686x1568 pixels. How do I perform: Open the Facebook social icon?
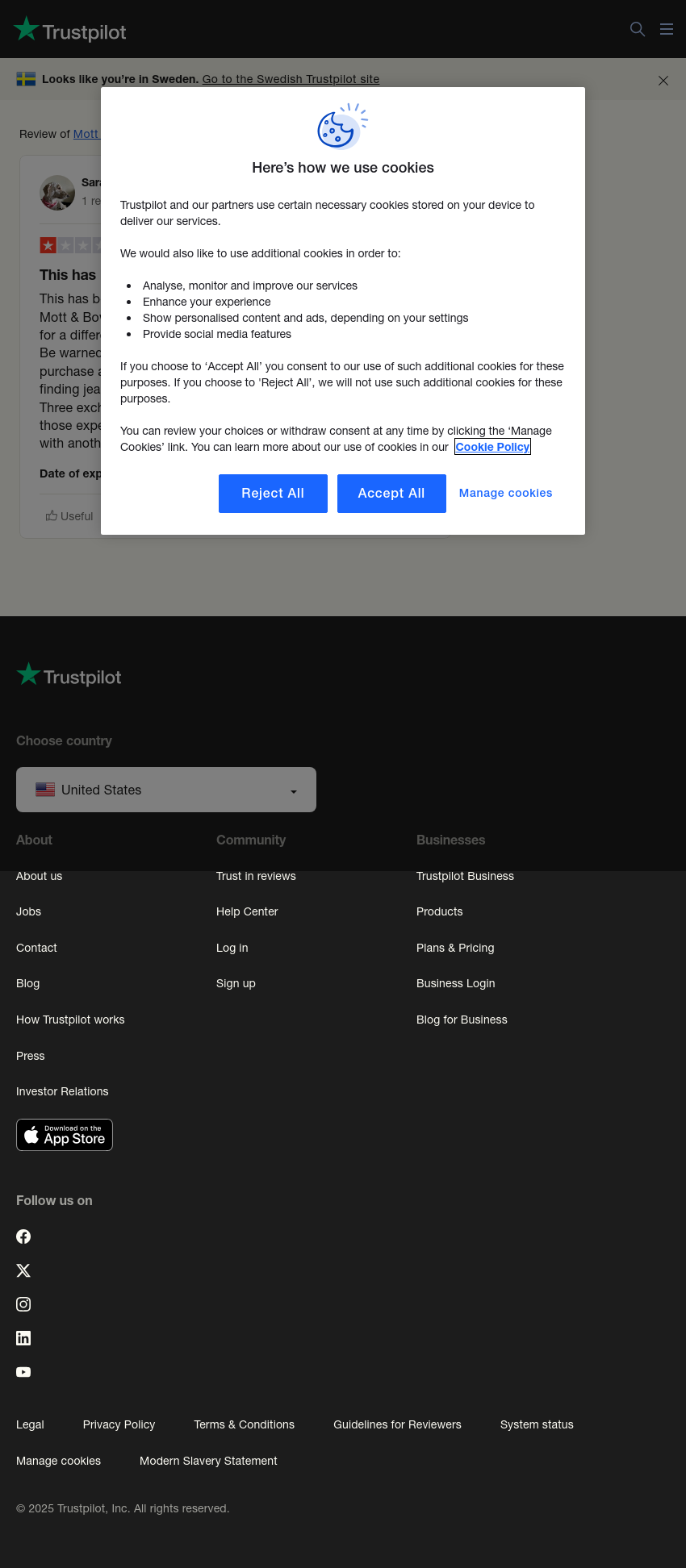coord(23,1236)
